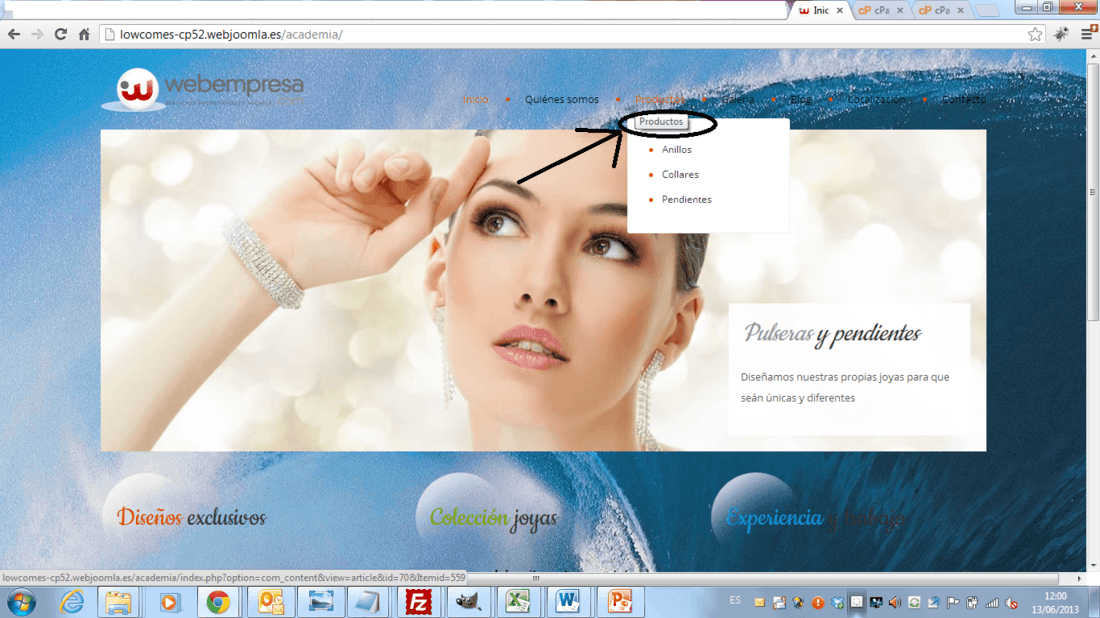Click the horizontal scrollbar right arrow
1100x618 pixels.
1079,579
